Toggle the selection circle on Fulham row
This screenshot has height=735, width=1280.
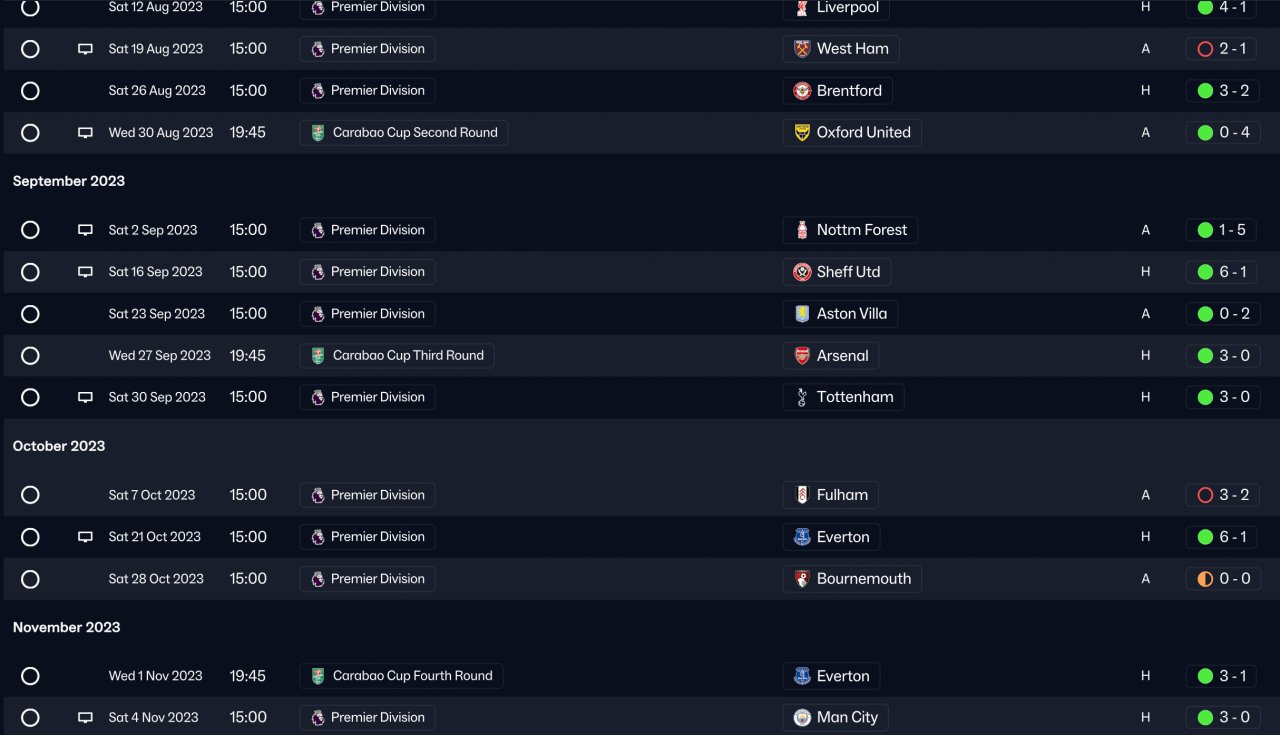tap(30, 495)
